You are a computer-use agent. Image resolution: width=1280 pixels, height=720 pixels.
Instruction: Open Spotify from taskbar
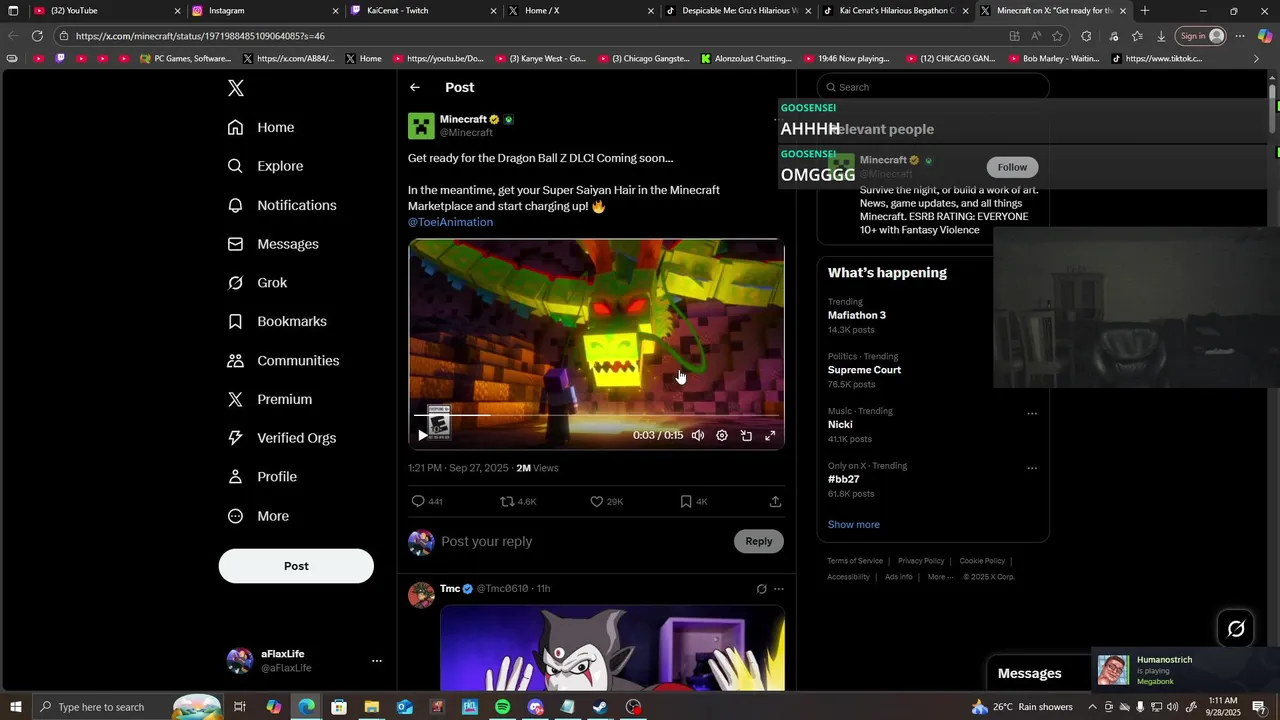pyautogui.click(x=503, y=707)
